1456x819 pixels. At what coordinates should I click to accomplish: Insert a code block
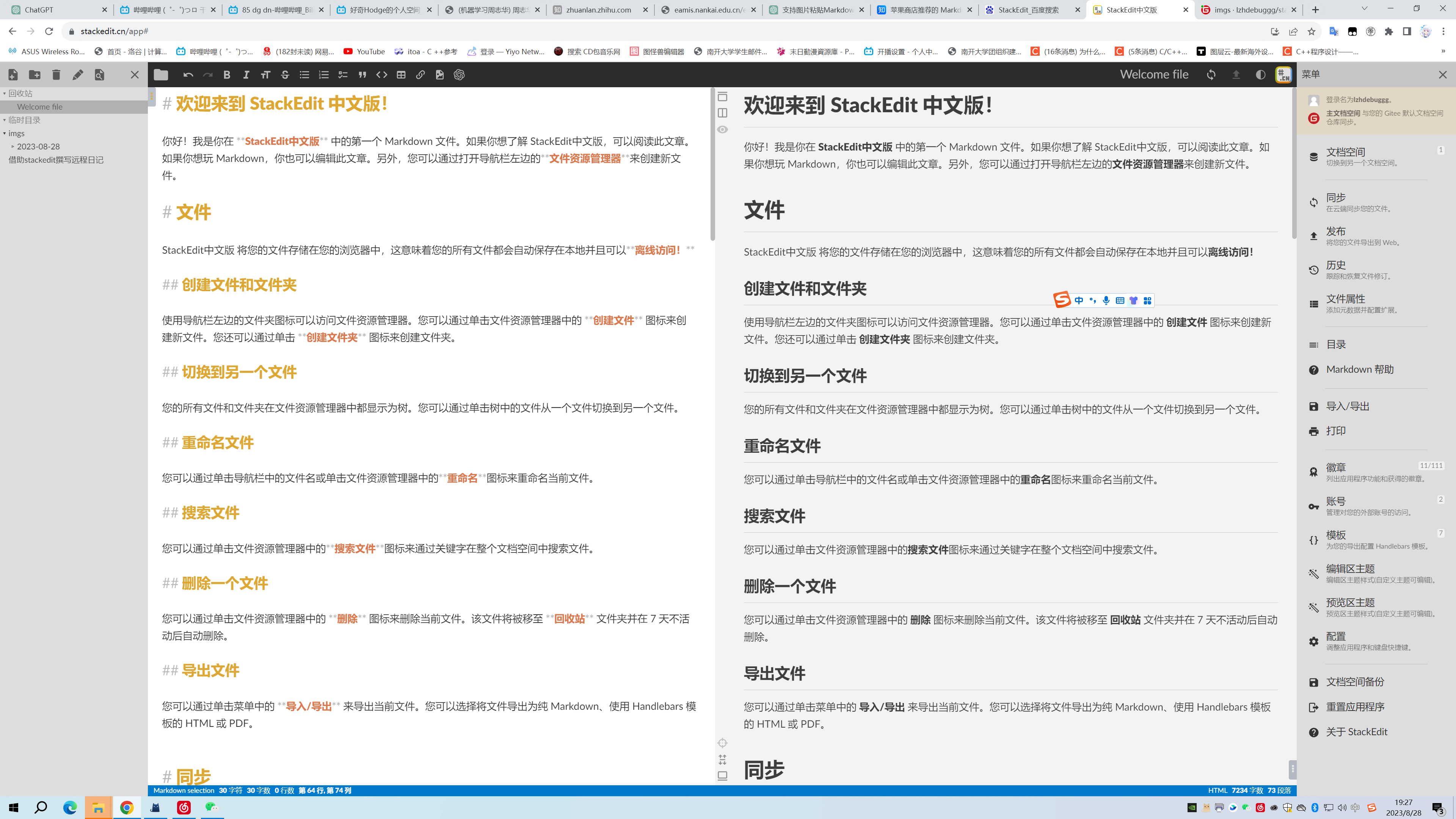click(x=381, y=75)
